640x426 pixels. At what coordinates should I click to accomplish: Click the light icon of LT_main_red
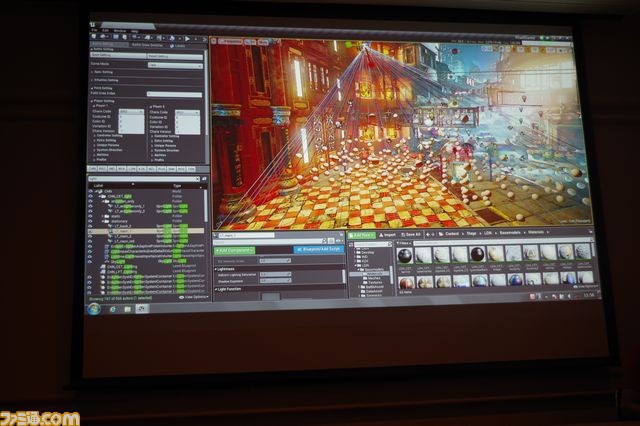[x=111, y=241]
